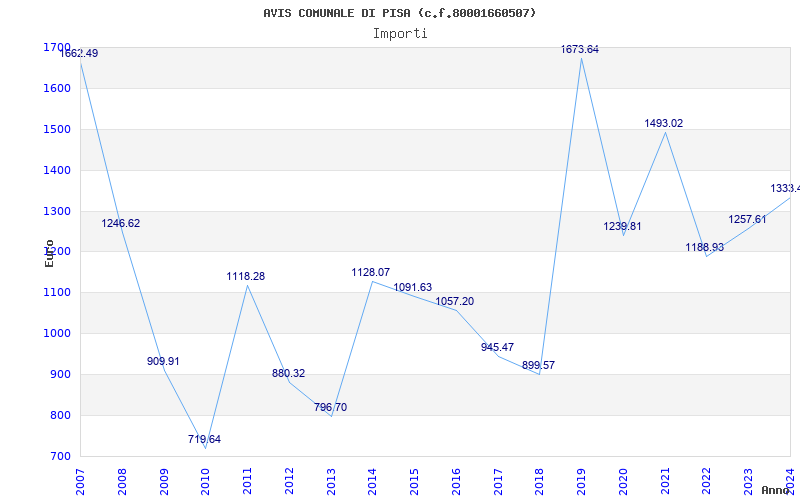Select data label 1239.81
Screen dimensions: 800x500
(x=622, y=227)
